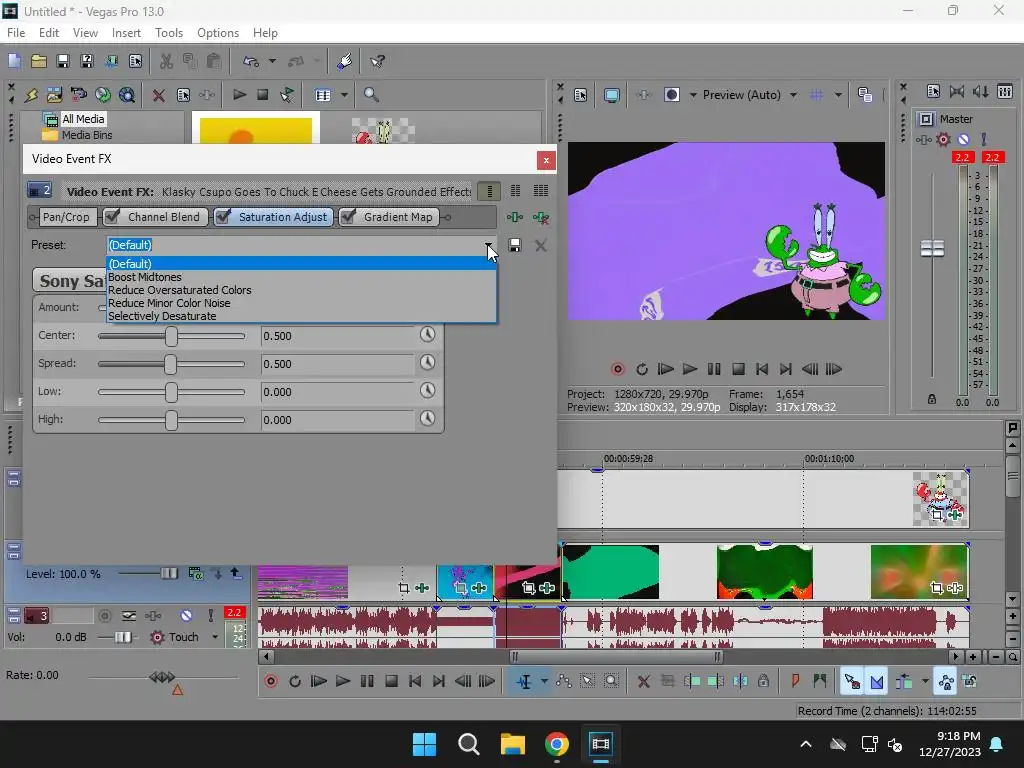Delete the preset with the X icon
Screen dimensions: 1024x768
(x=540, y=246)
